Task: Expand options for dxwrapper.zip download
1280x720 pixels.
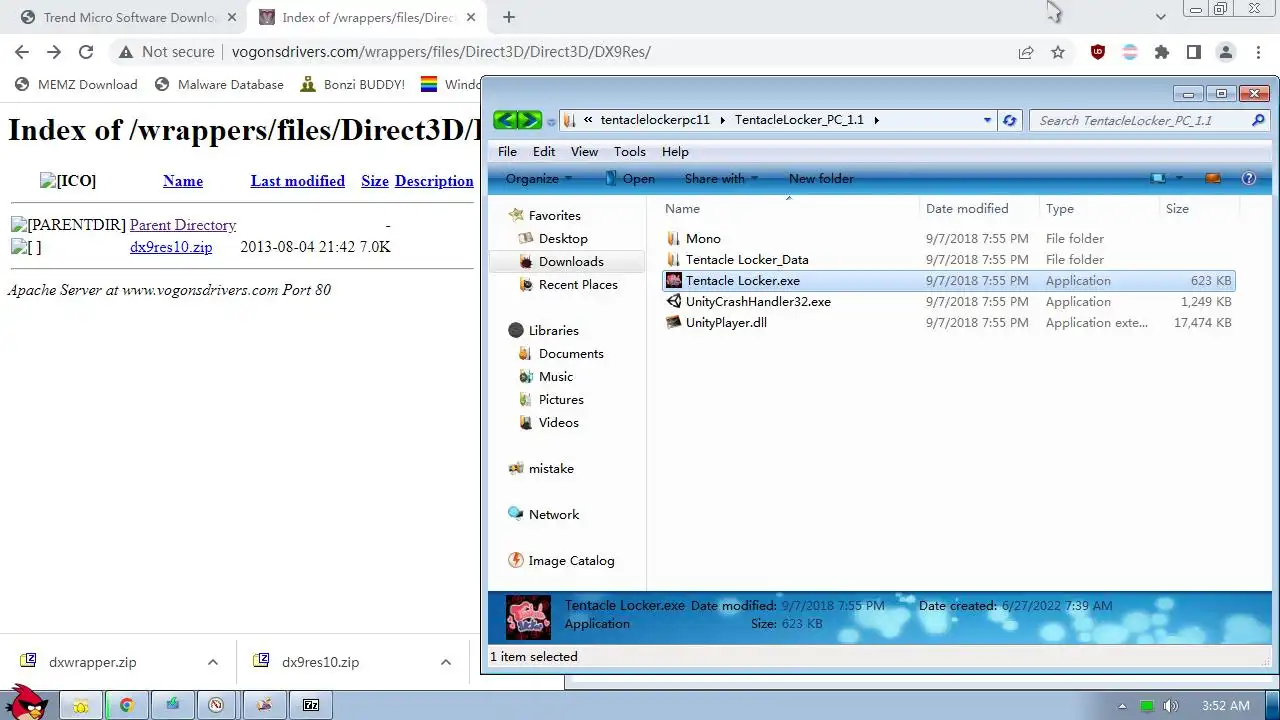Action: coord(213,662)
